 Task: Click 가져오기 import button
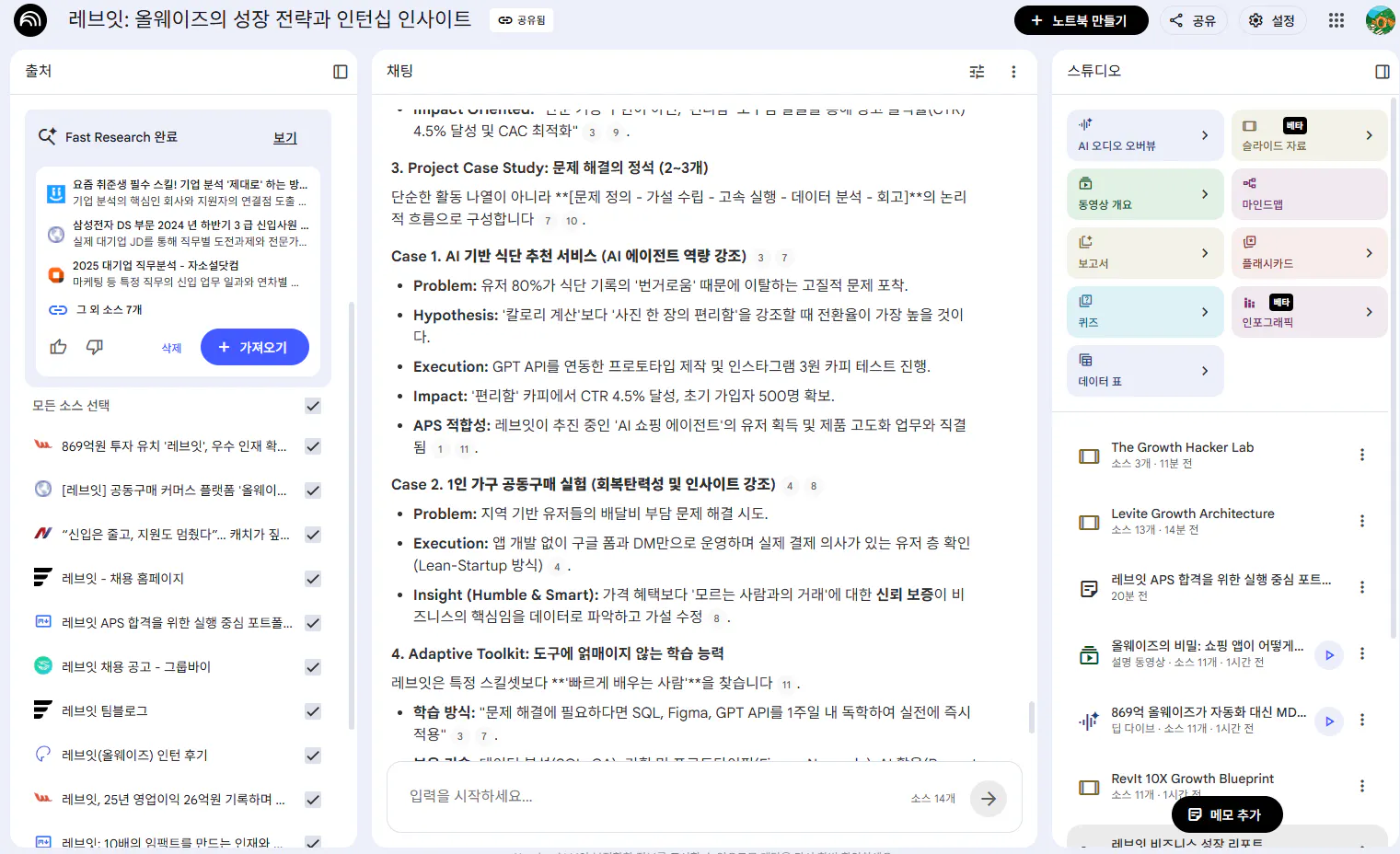click(254, 347)
